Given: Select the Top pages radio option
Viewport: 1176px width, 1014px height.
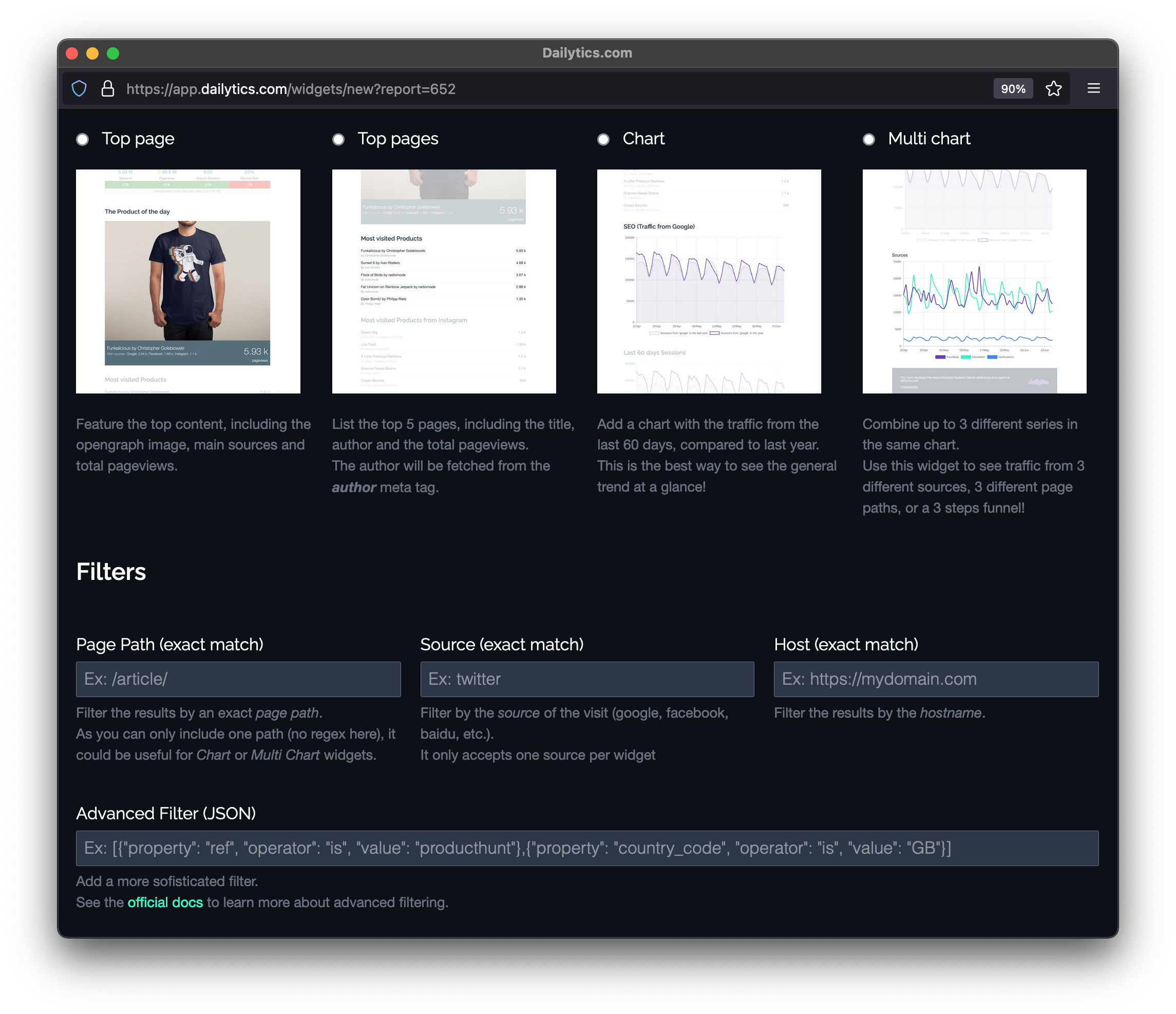Looking at the screenshot, I should 338,139.
